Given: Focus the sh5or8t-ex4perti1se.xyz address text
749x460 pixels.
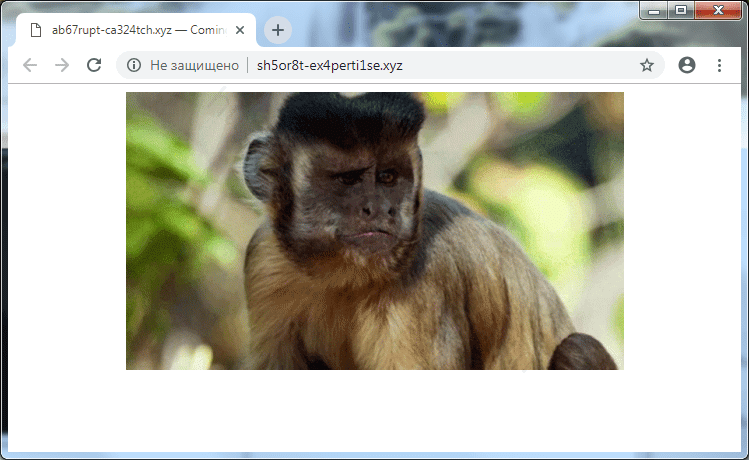Looking at the screenshot, I should tap(330, 65).
